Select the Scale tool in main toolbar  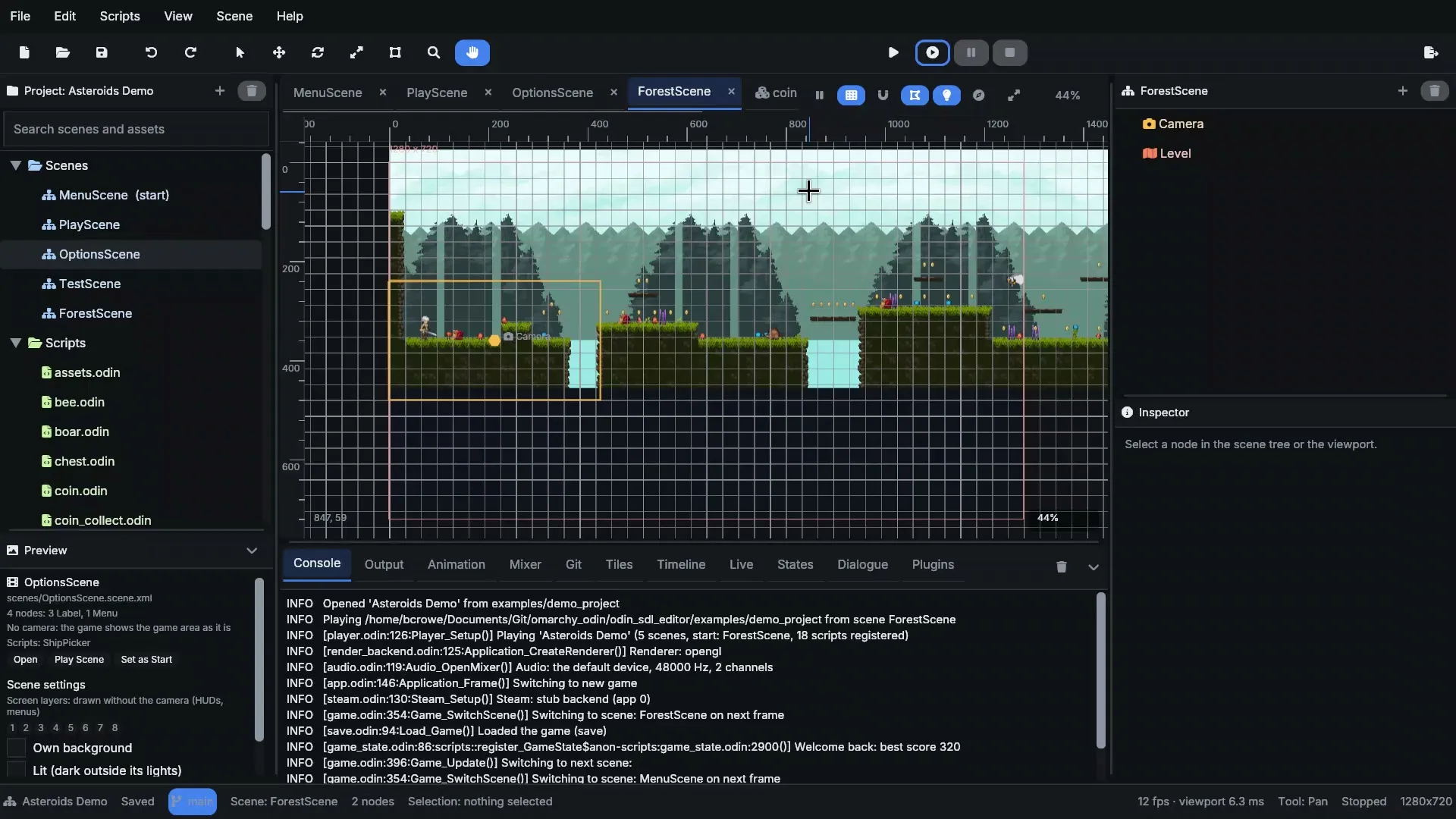click(356, 52)
